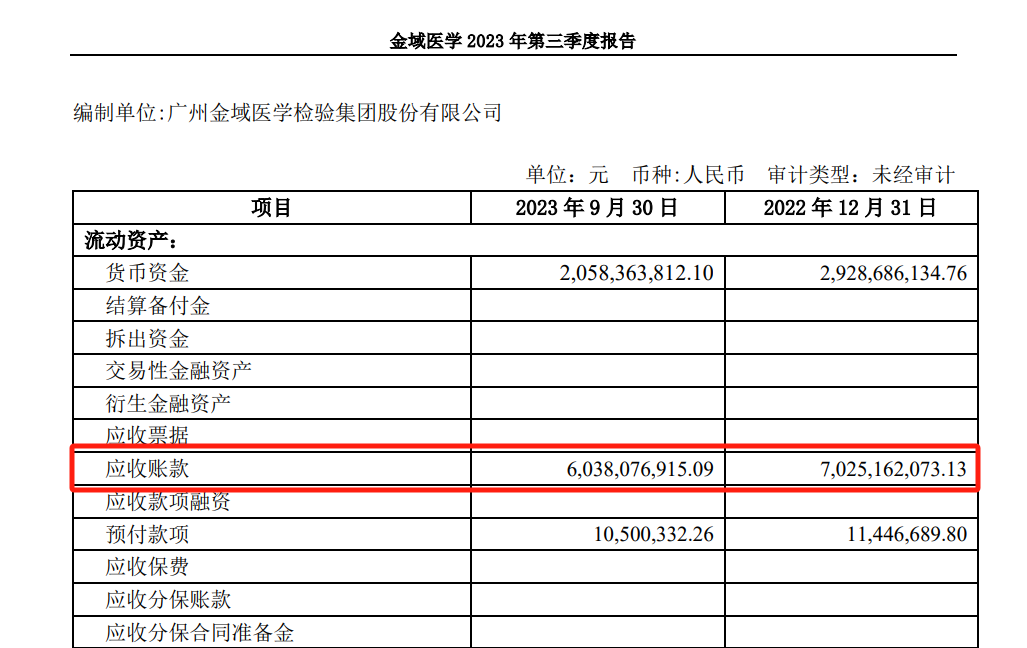The width and height of the screenshot is (1027, 648).
Task: Click the 2023 年 9 月 30 日 column header
Action: point(597,208)
